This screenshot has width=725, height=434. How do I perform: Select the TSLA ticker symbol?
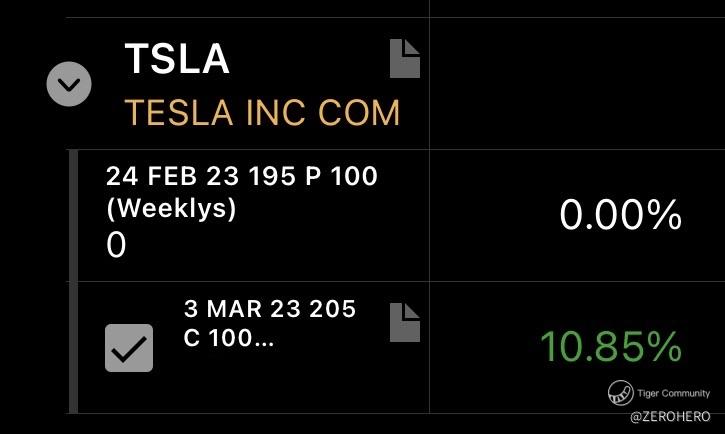click(177, 59)
